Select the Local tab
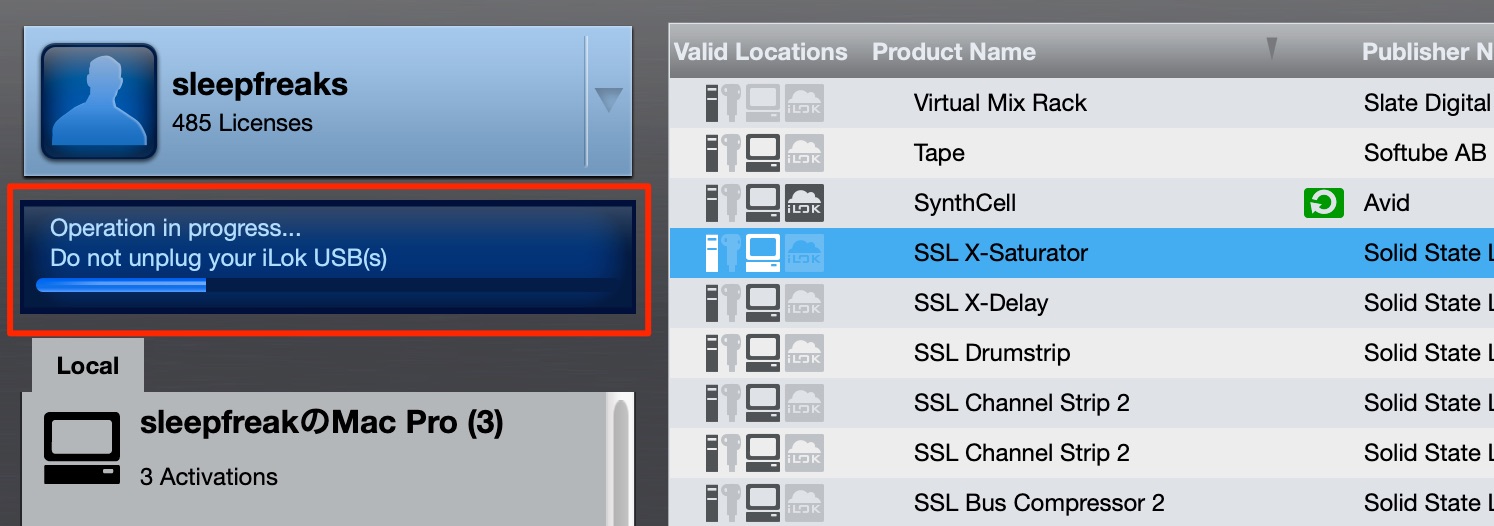The image size is (1494, 526). [88, 366]
